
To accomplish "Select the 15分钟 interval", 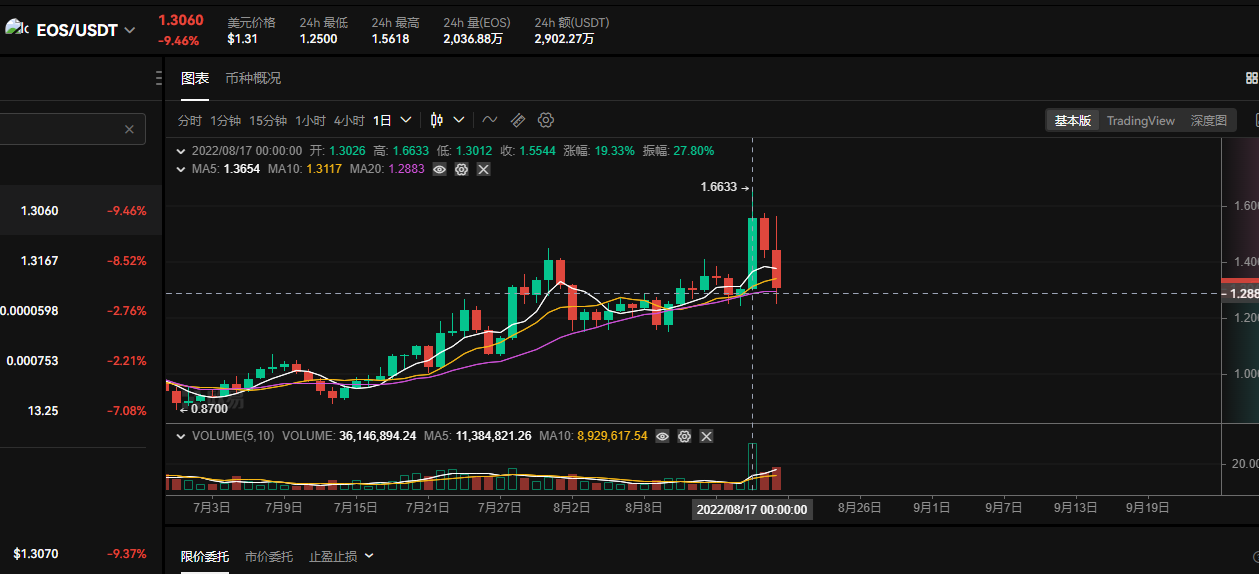I will pyautogui.click(x=269, y=120).
